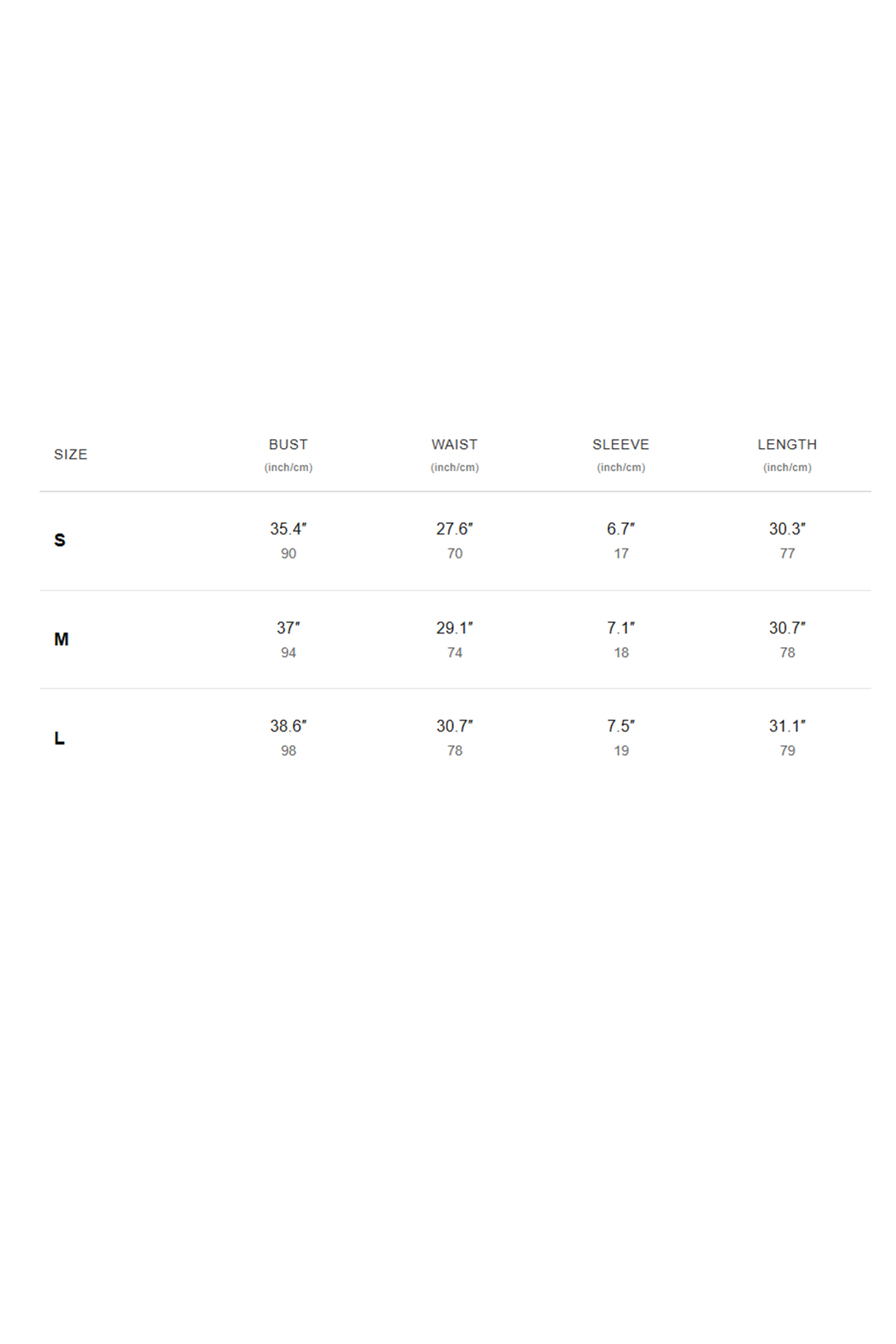Click the 38.6" bust measurement
The height and width of the screenshot is (1344, 896).
[x=288, y=726]
